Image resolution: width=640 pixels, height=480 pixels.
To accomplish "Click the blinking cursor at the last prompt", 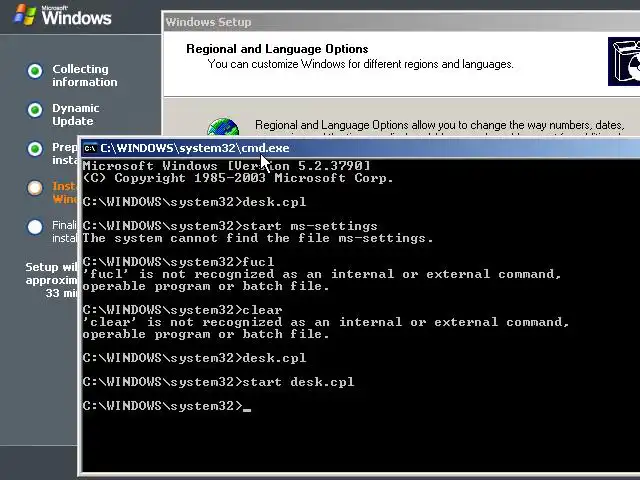I will [x=247, y=409].
